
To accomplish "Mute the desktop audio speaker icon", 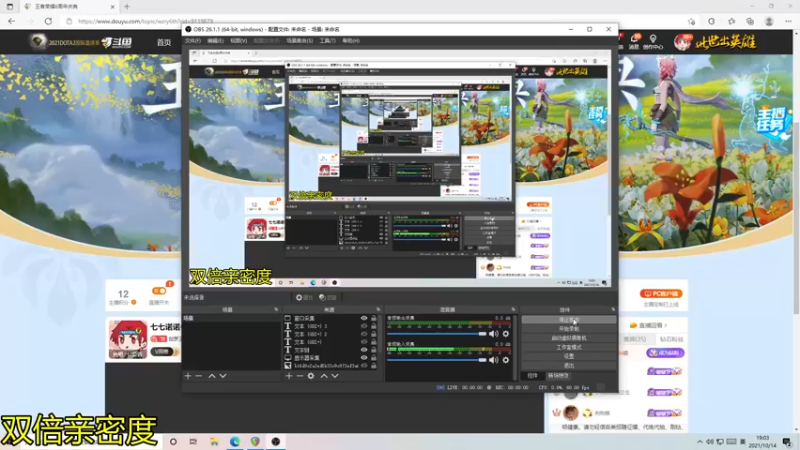I will (493, 334).
